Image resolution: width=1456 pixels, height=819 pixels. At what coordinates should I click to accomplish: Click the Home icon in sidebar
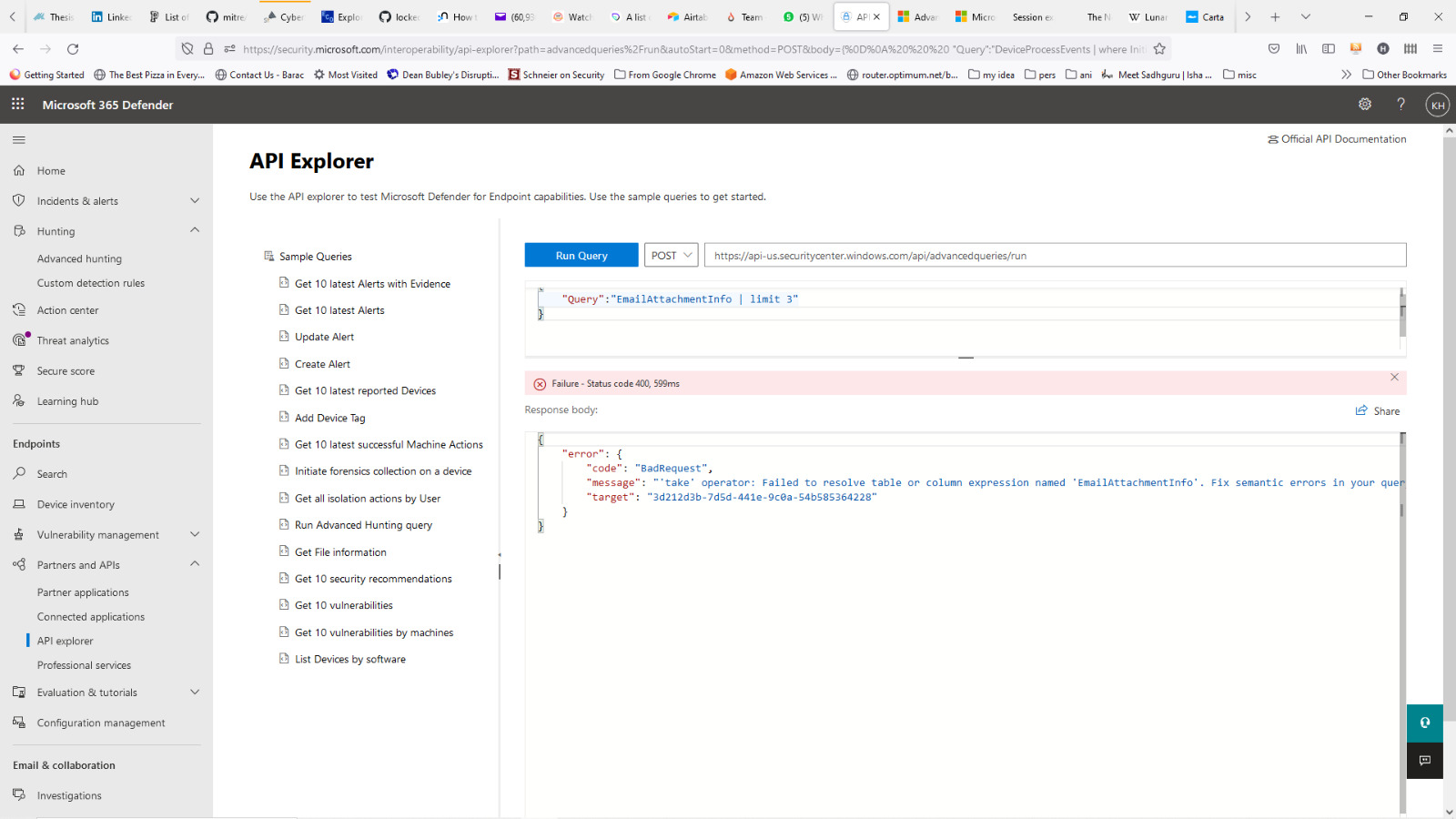click(x=19, y=170)
